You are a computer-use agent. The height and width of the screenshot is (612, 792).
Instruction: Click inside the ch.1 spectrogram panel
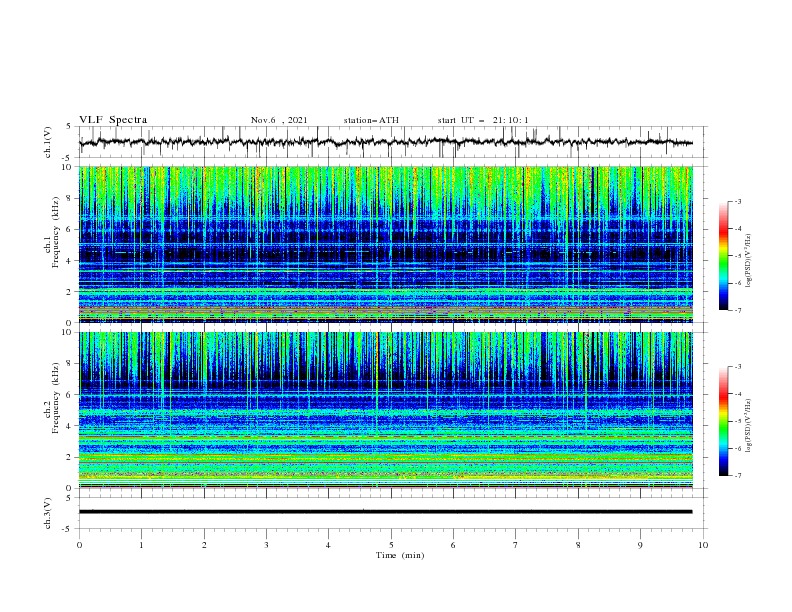click(x=385, y=244)
